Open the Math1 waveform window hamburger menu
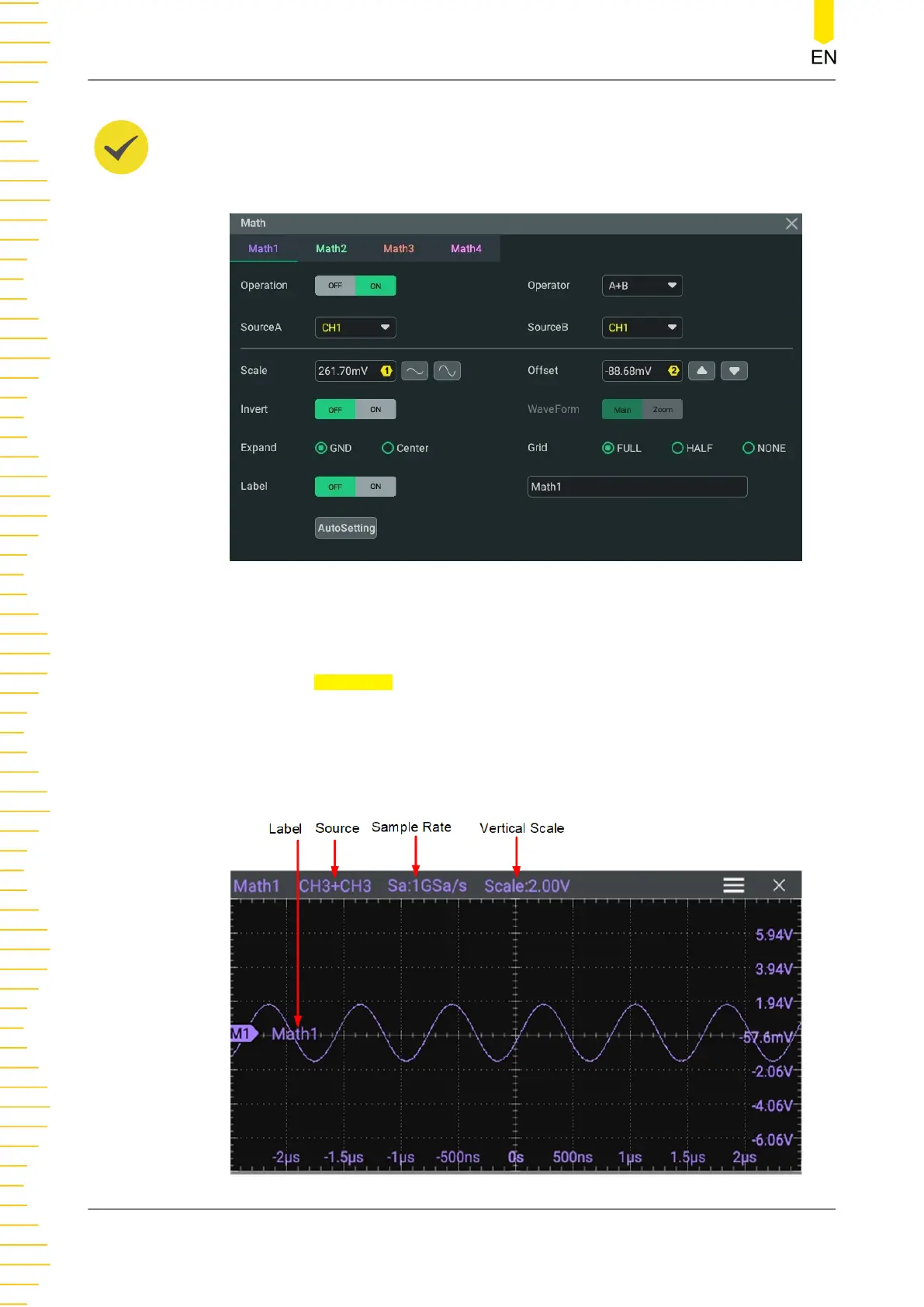This screenshot has height=1307, width=924. point(734,886)
